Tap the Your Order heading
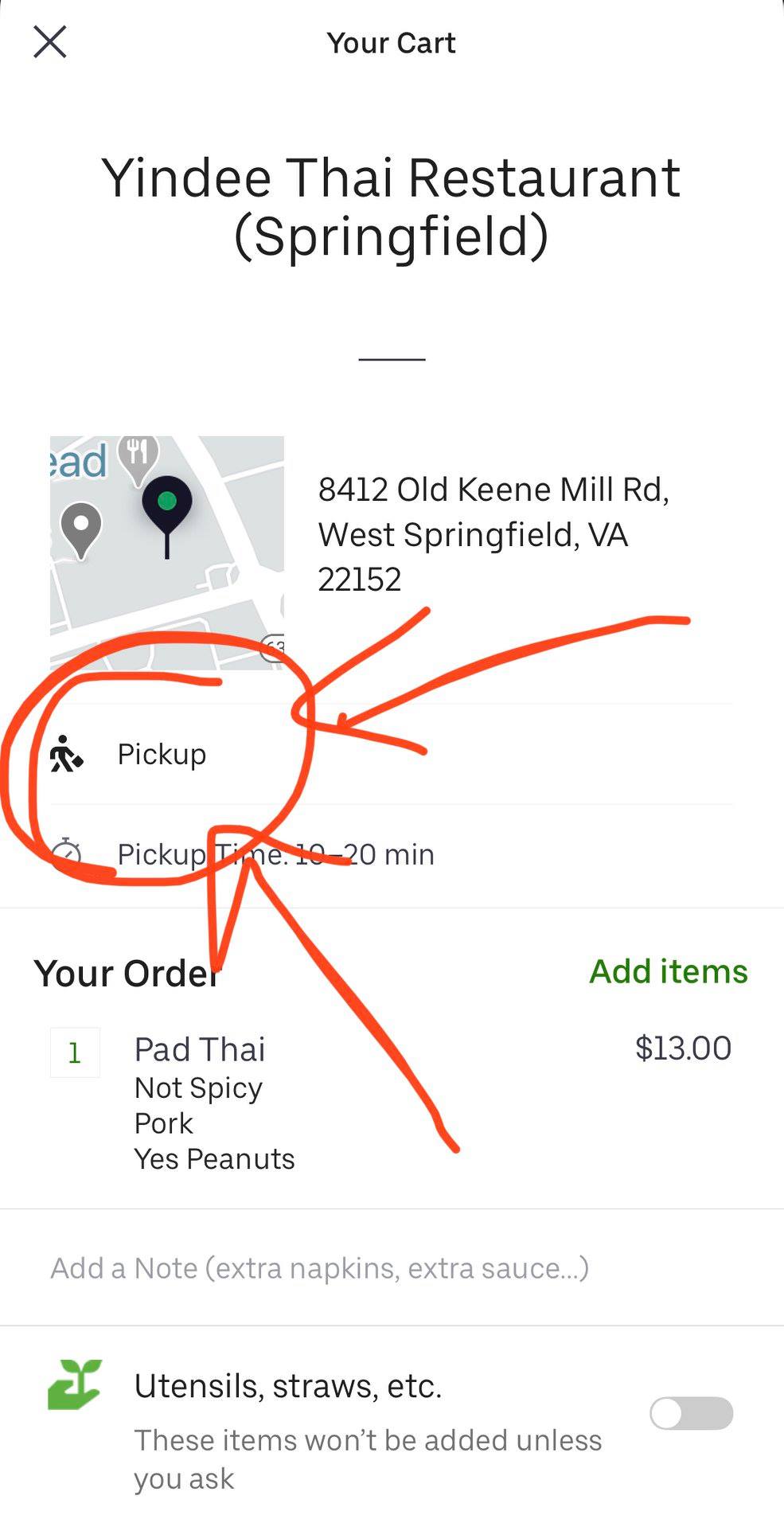Screen dimensions: 784x1515 pyautogui.click(x=127, y=973)
